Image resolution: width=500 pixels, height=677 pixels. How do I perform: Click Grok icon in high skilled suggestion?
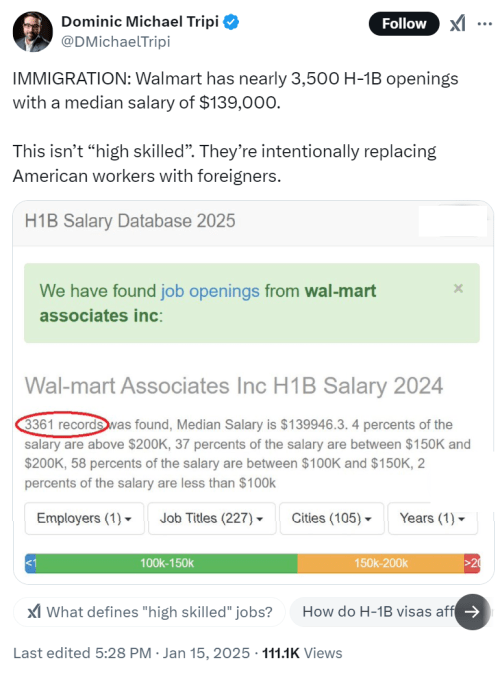(34, 611)
